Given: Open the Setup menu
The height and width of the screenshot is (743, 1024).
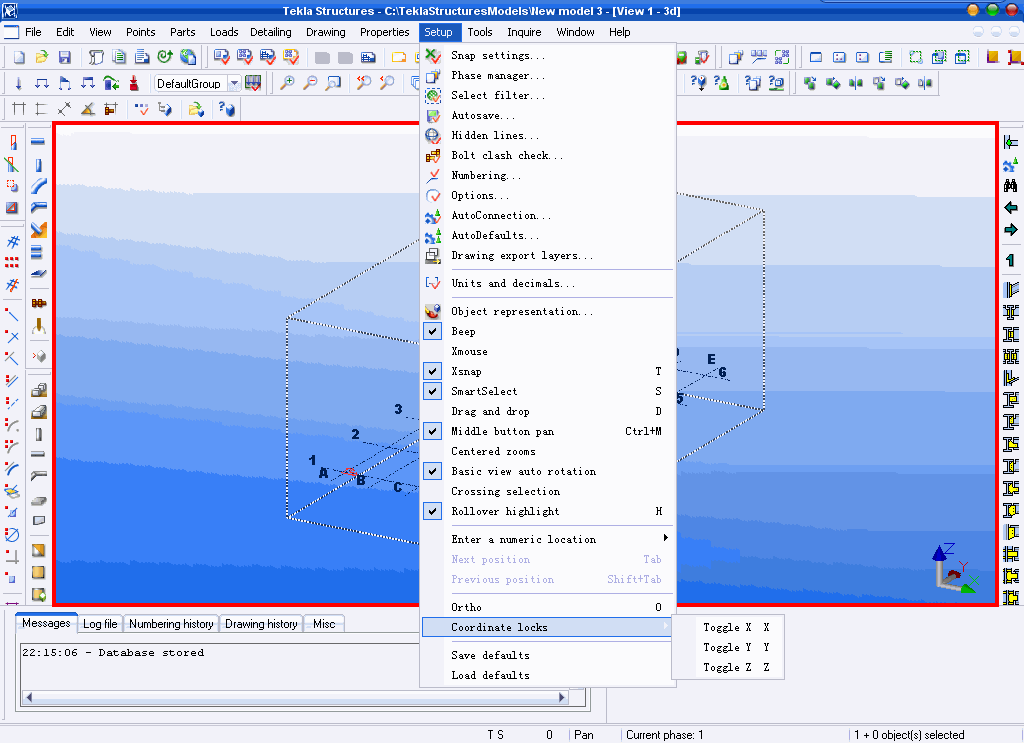Looking at the screenshot, I should (438, 32).
